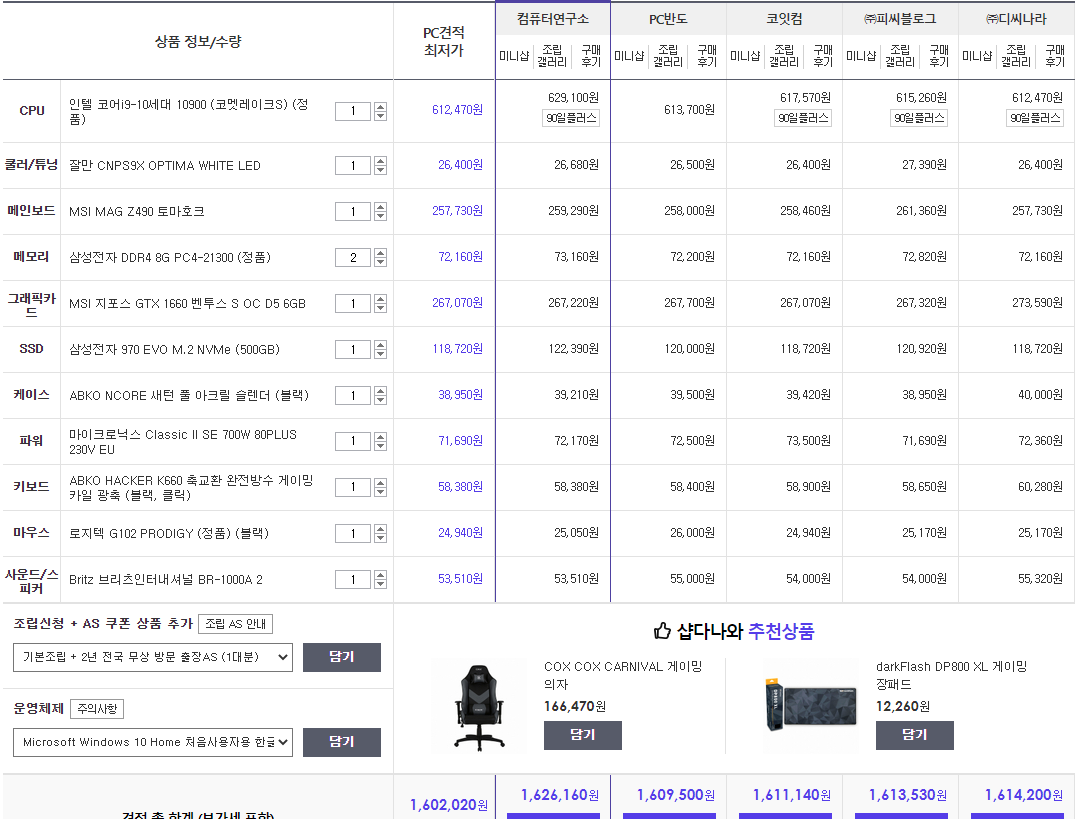Add the assembly AS coupon with 담기

(342, 657)
